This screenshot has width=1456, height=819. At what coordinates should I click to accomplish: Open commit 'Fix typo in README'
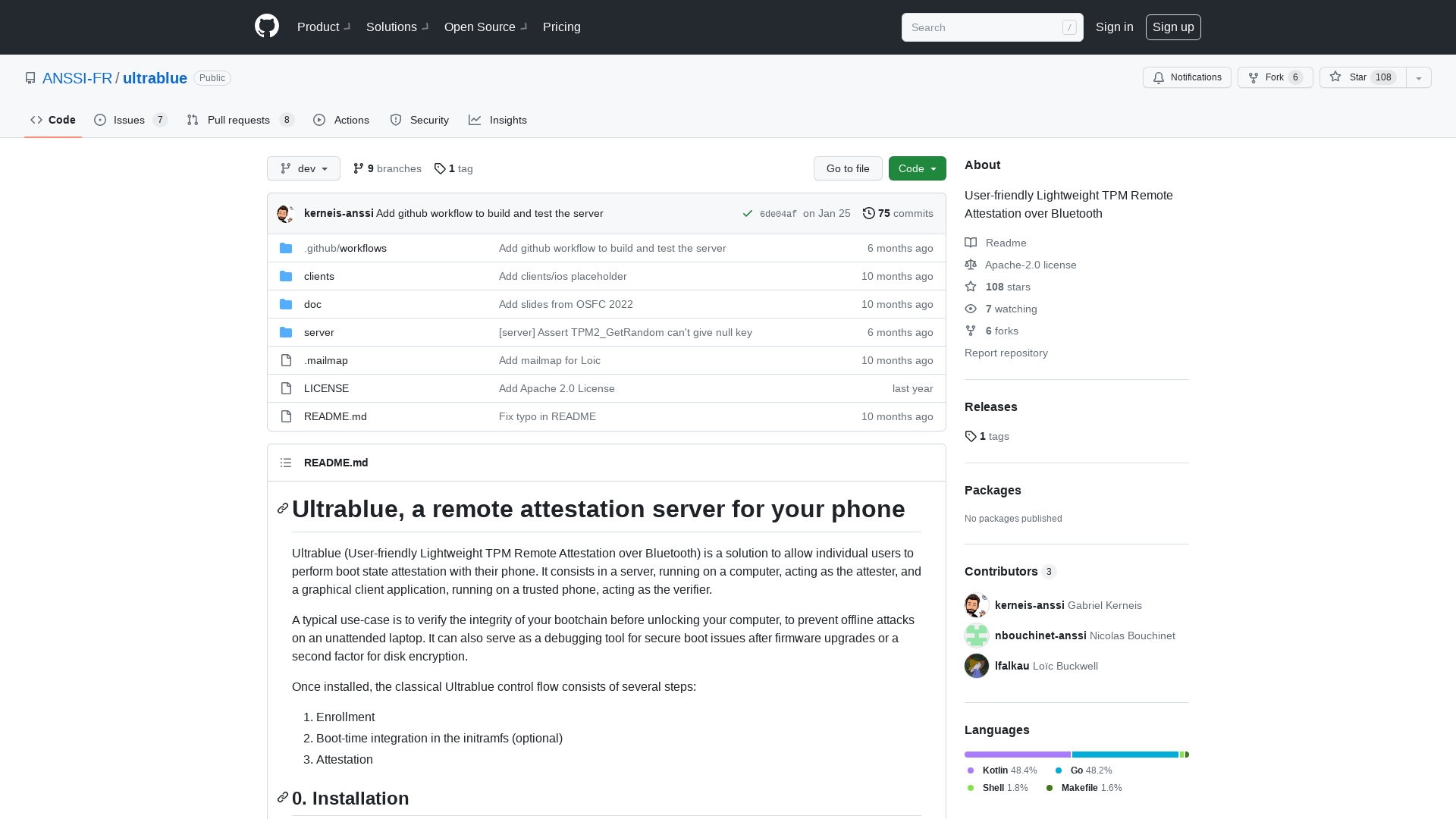[x=548, y=416]
